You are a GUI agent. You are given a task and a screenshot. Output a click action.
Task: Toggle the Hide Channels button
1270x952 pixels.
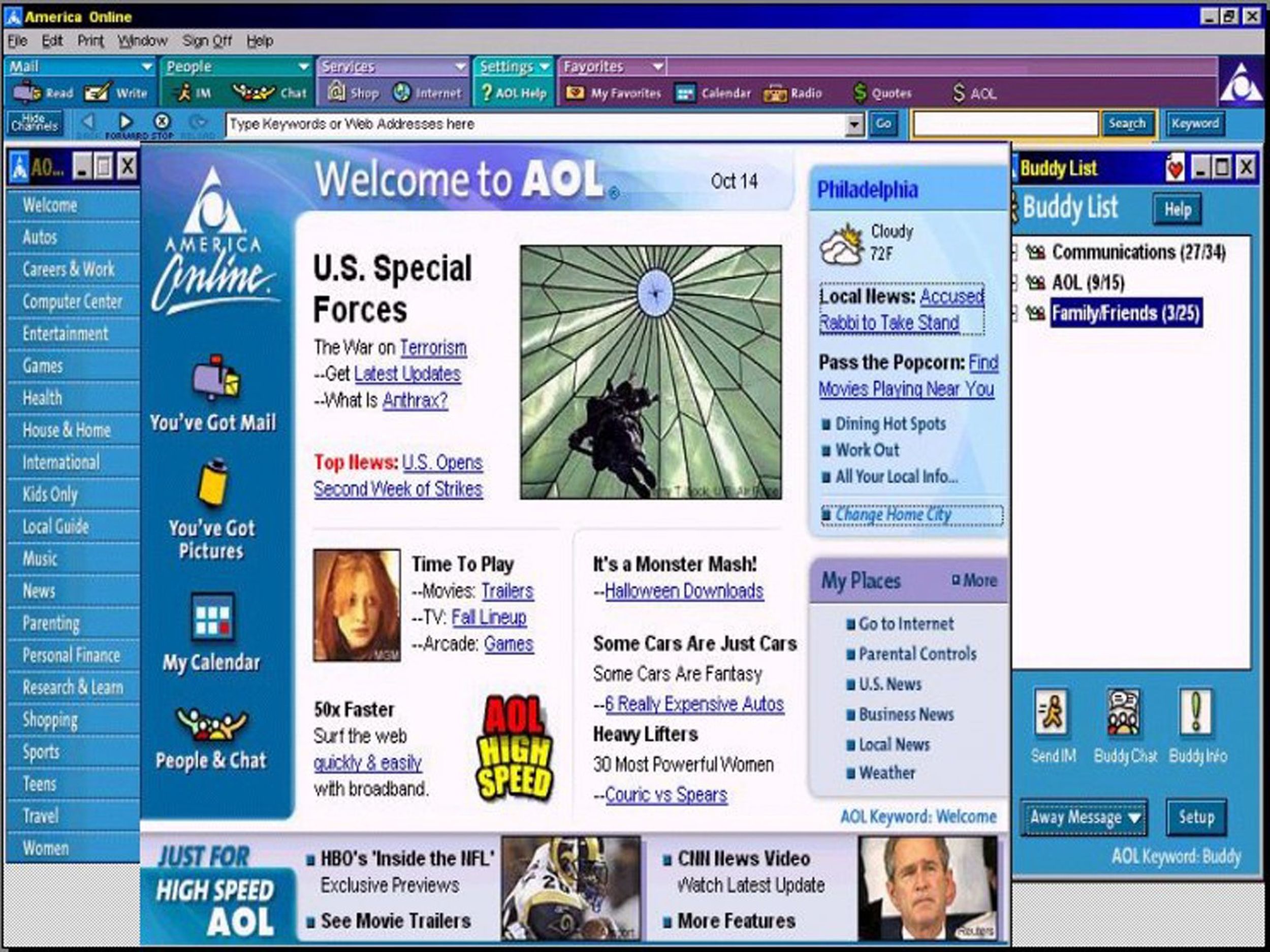[x=35, y=123]
